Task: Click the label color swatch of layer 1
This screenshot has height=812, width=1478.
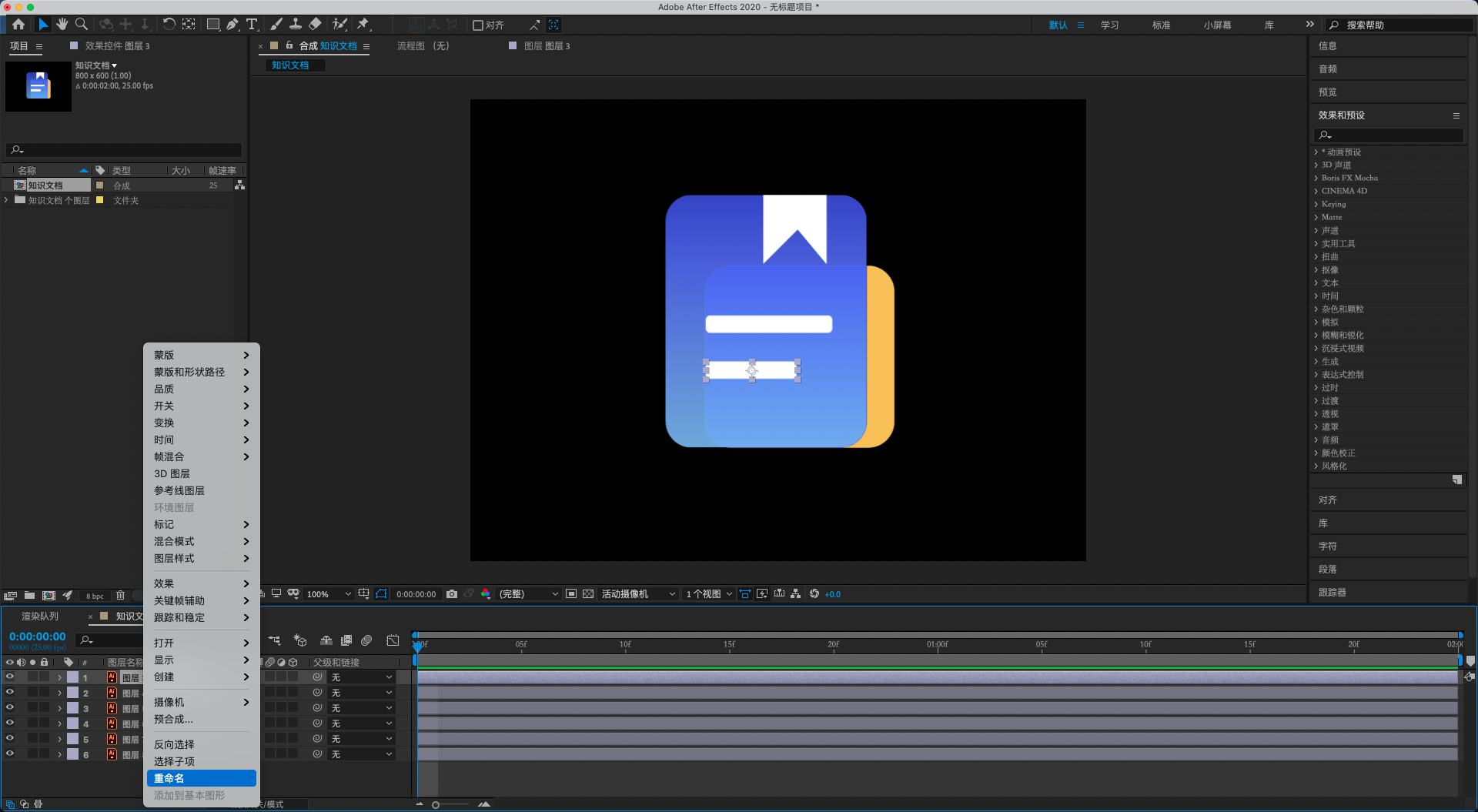Action: (72, 677)
